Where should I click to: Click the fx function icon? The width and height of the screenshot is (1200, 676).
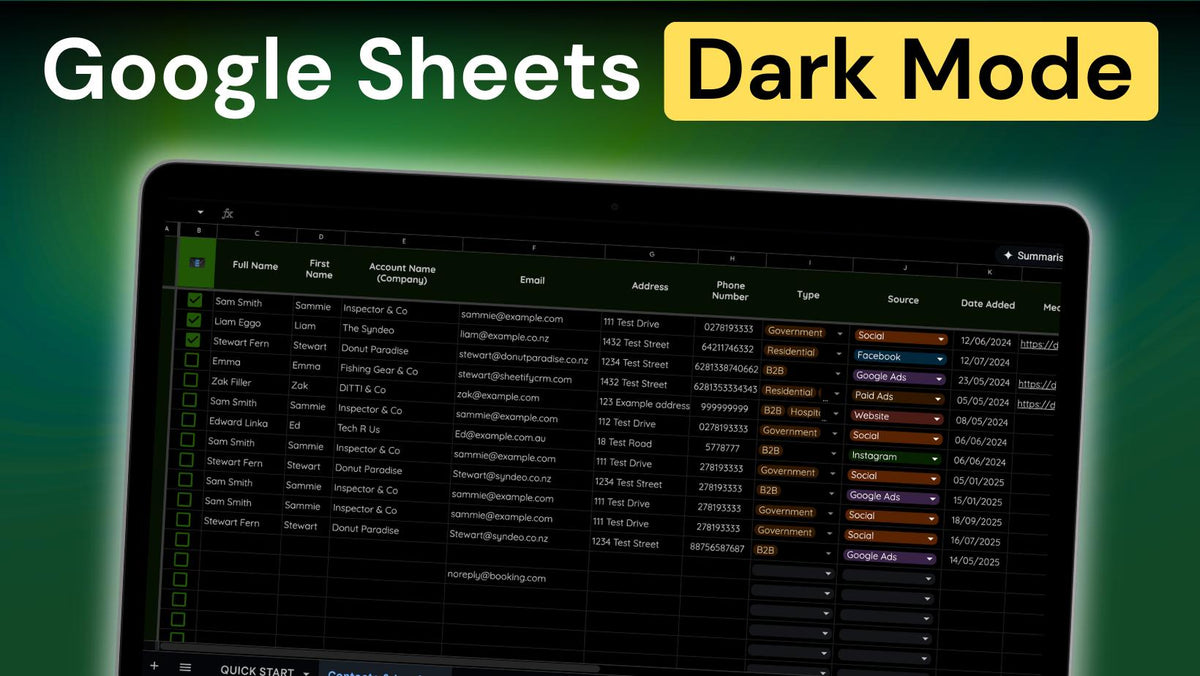(x=227, y=213)
